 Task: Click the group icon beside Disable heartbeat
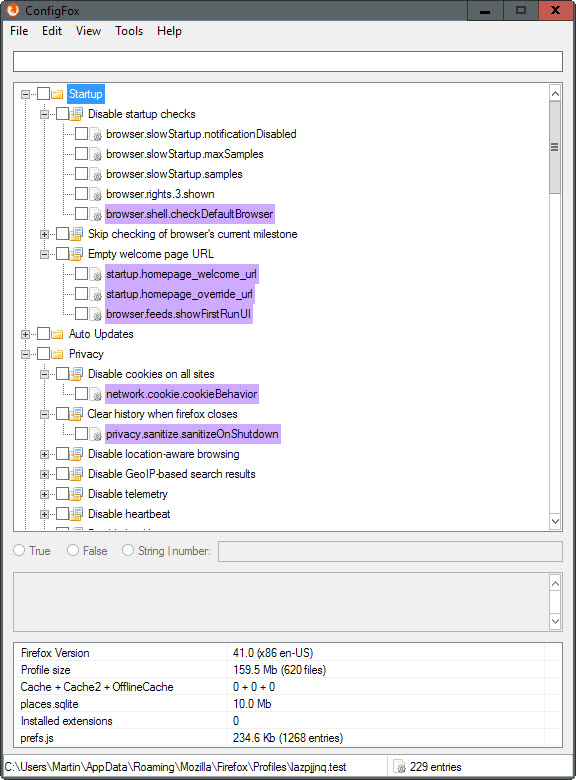tap(76, 514)
